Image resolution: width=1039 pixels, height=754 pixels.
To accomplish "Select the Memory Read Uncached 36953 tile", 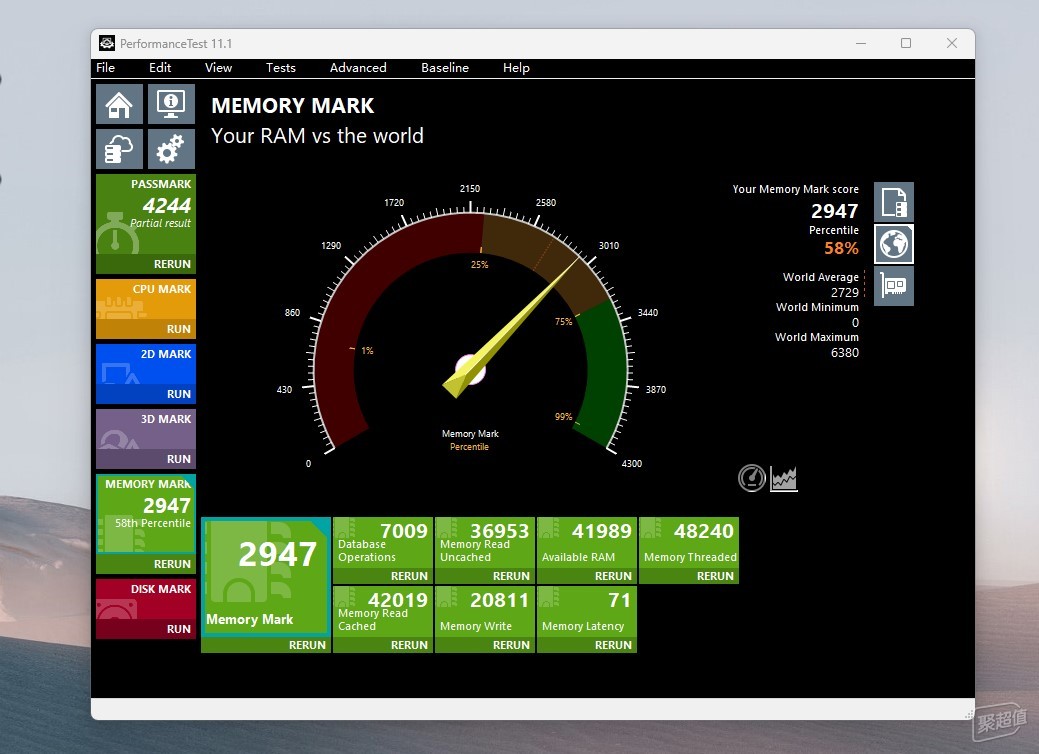I will 485,543.
